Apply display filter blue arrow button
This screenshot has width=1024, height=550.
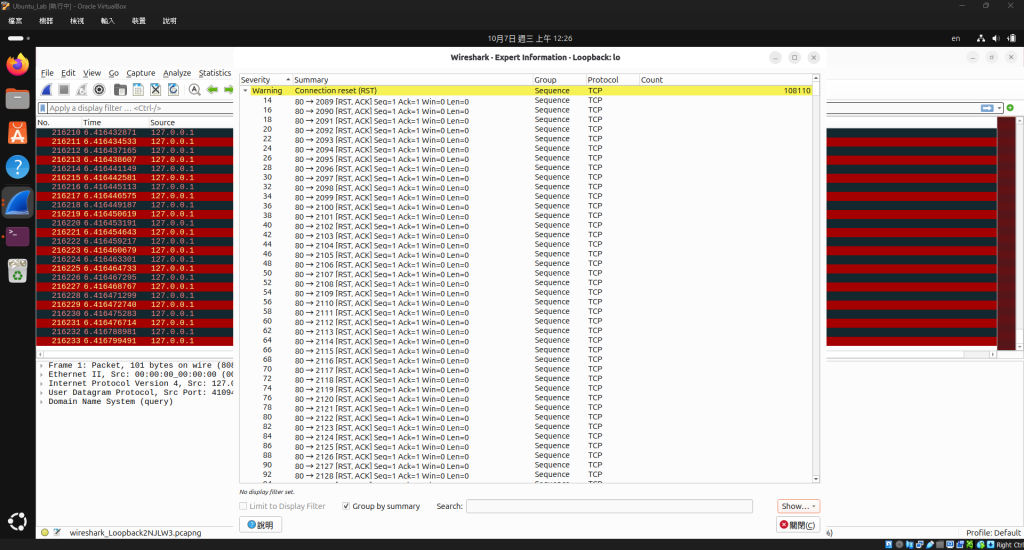coord(987,108)
